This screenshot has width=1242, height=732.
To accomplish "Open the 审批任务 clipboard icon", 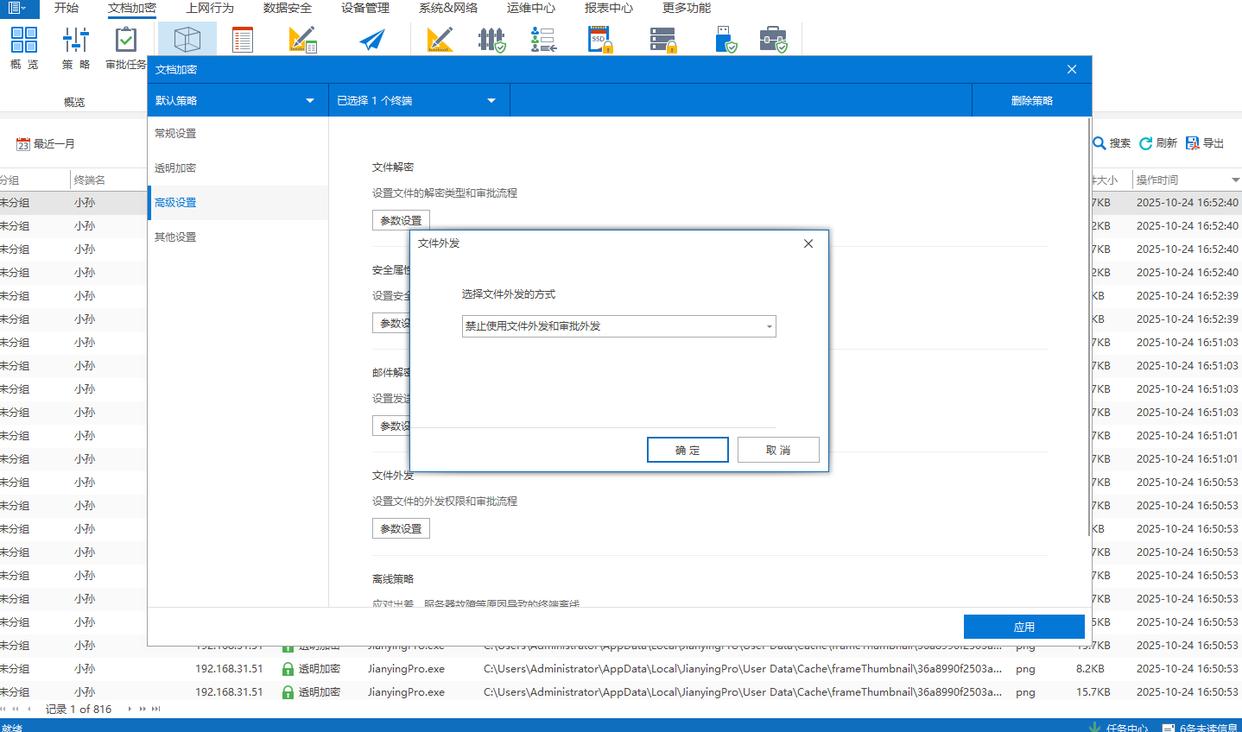I will (x=126, y=40).
